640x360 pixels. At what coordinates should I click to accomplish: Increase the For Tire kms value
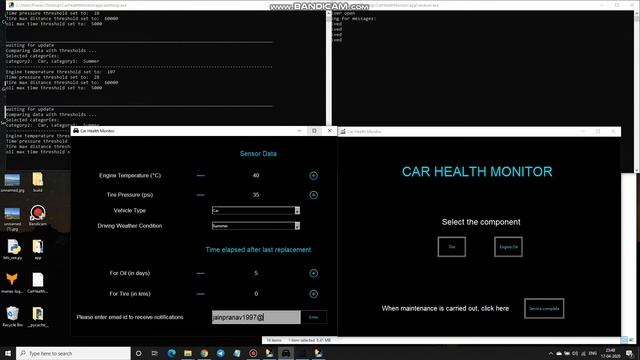tap(313, 294)
